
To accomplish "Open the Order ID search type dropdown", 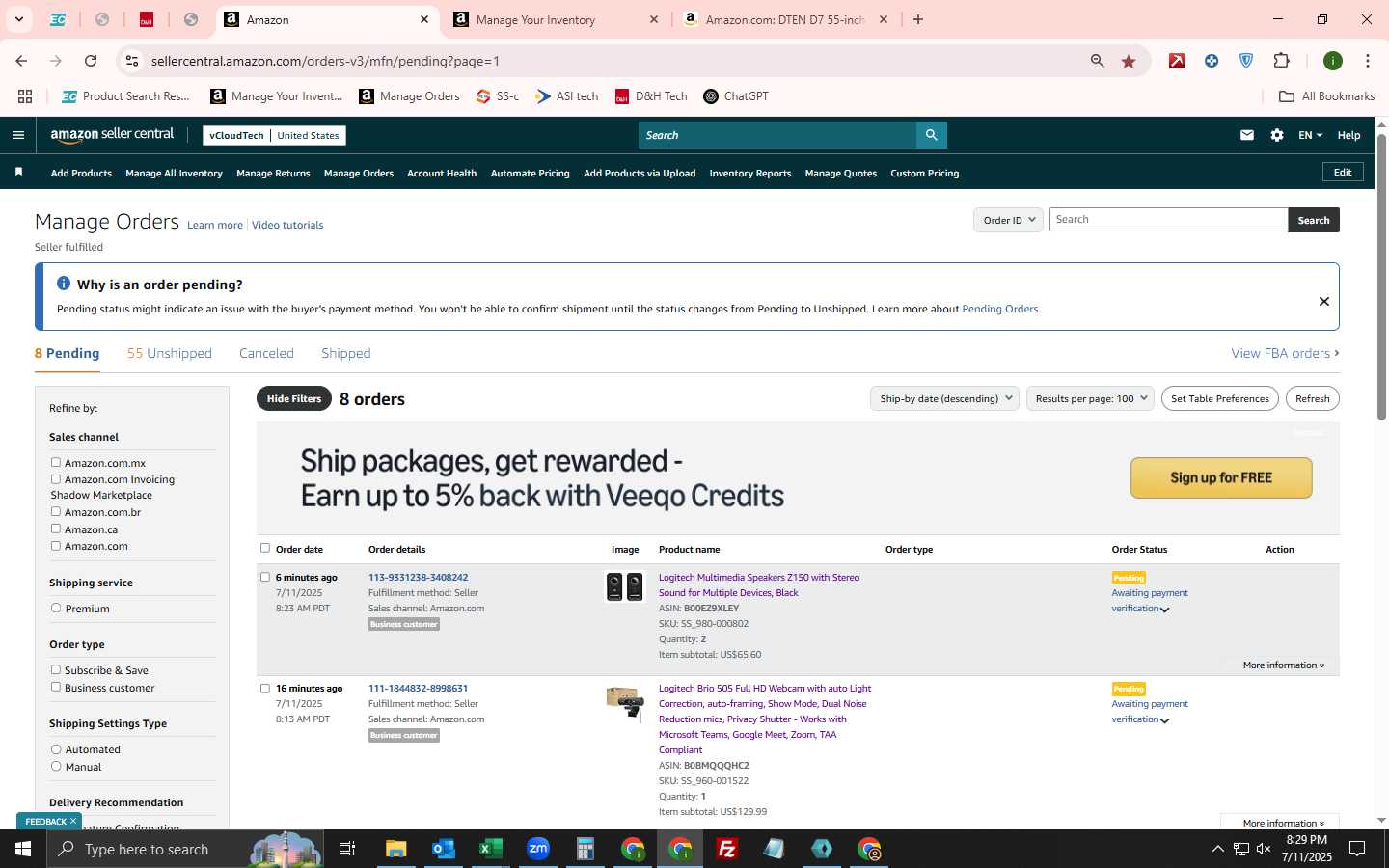I will 1008,220.
